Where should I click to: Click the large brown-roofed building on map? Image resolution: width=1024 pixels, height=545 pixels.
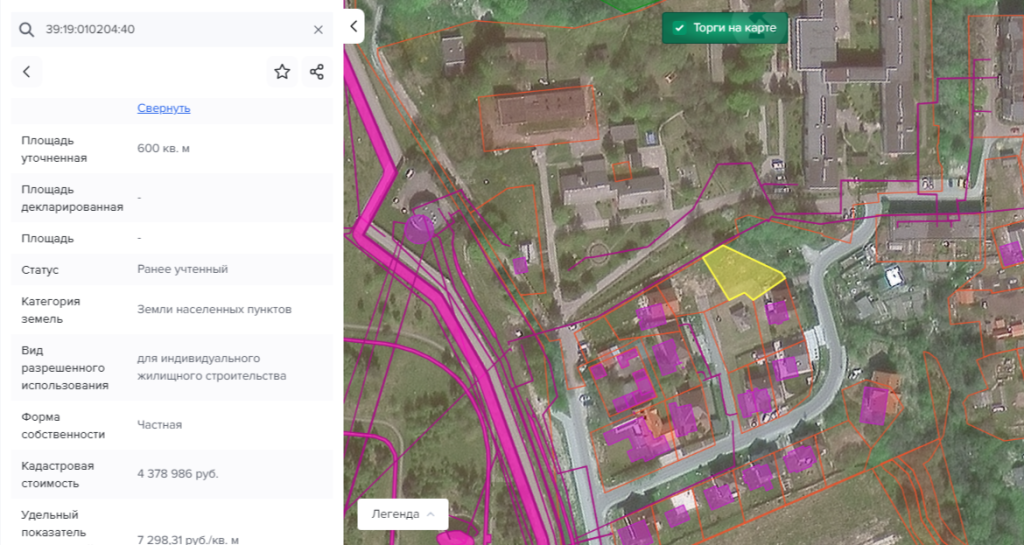[537, 112]
